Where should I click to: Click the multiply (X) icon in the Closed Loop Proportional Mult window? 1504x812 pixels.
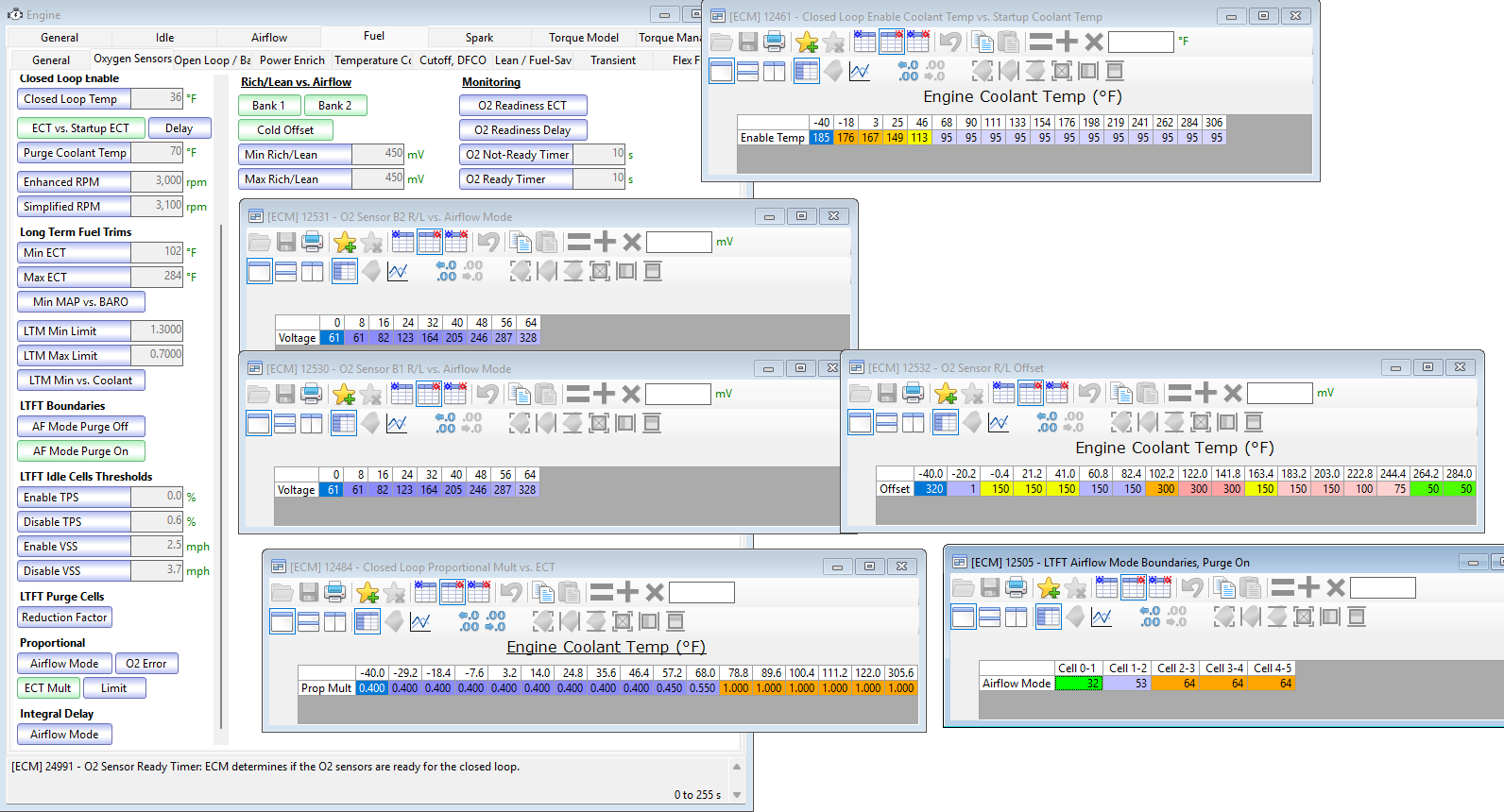click(x=655, y=593)
